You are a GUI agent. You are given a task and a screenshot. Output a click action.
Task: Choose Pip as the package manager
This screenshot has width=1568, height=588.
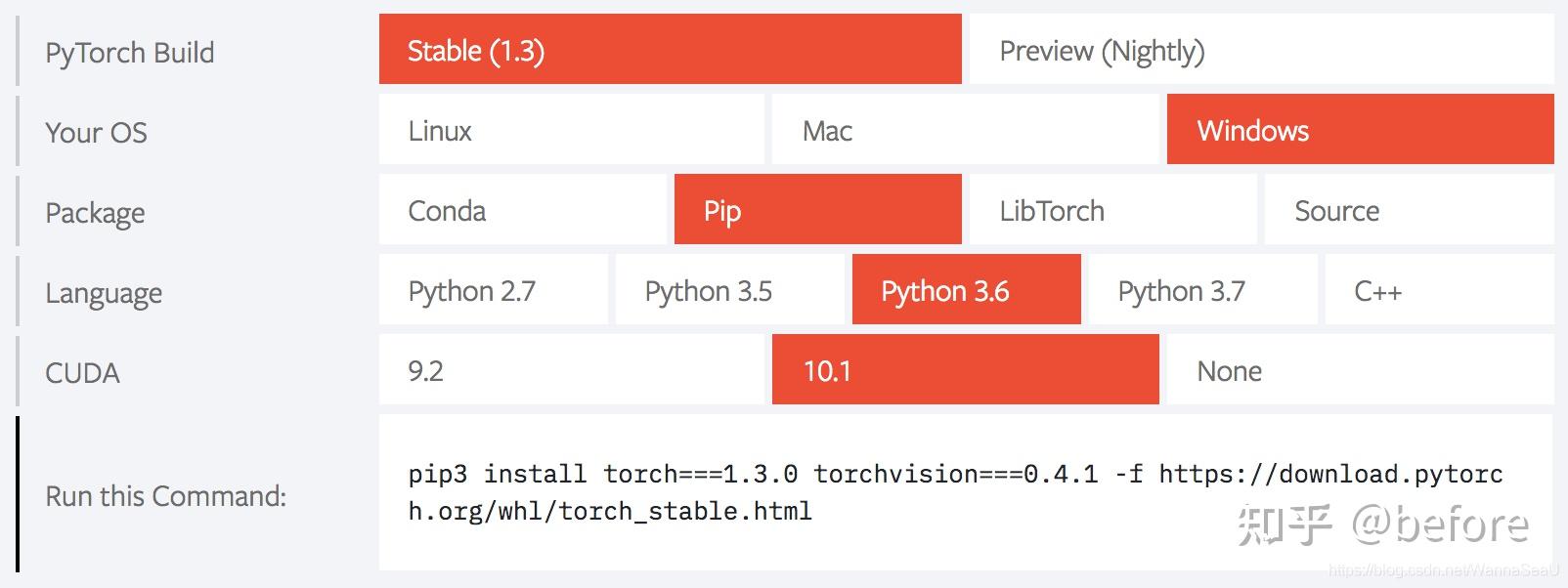[x=818, y=210]
